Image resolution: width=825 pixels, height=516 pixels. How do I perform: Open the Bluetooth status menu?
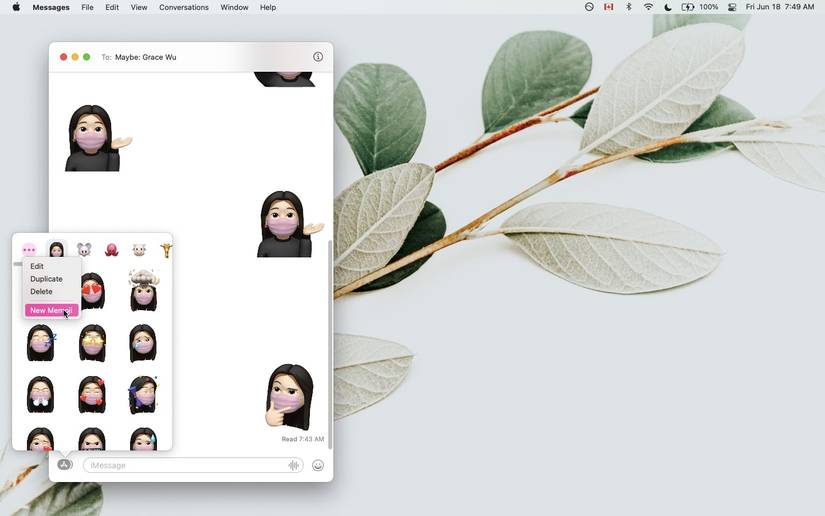629,7
